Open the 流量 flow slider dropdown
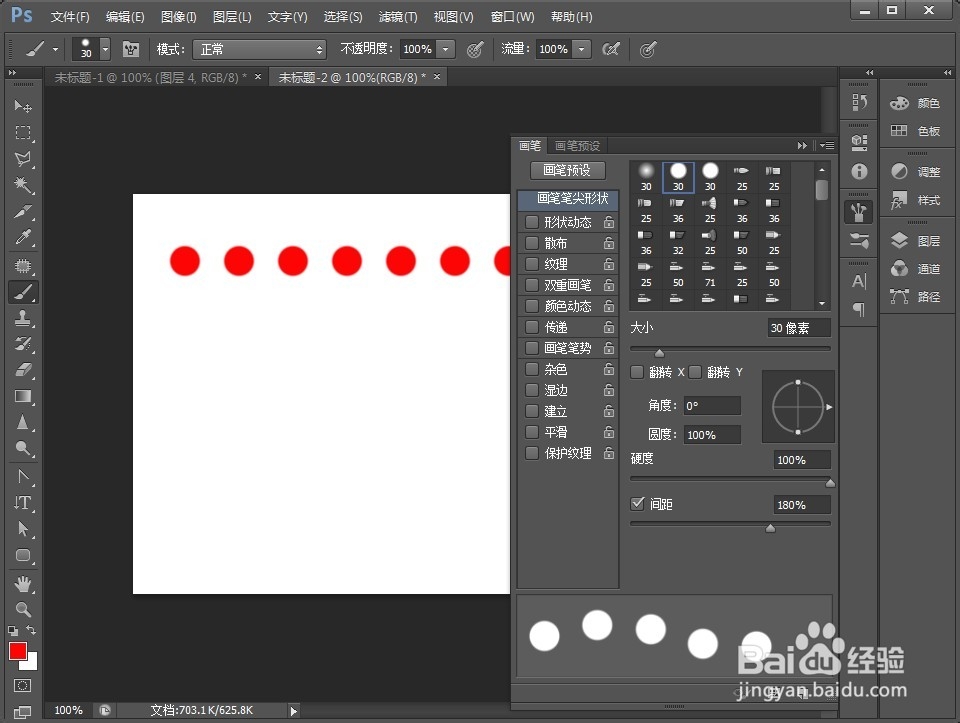 (x=582, y=49)
